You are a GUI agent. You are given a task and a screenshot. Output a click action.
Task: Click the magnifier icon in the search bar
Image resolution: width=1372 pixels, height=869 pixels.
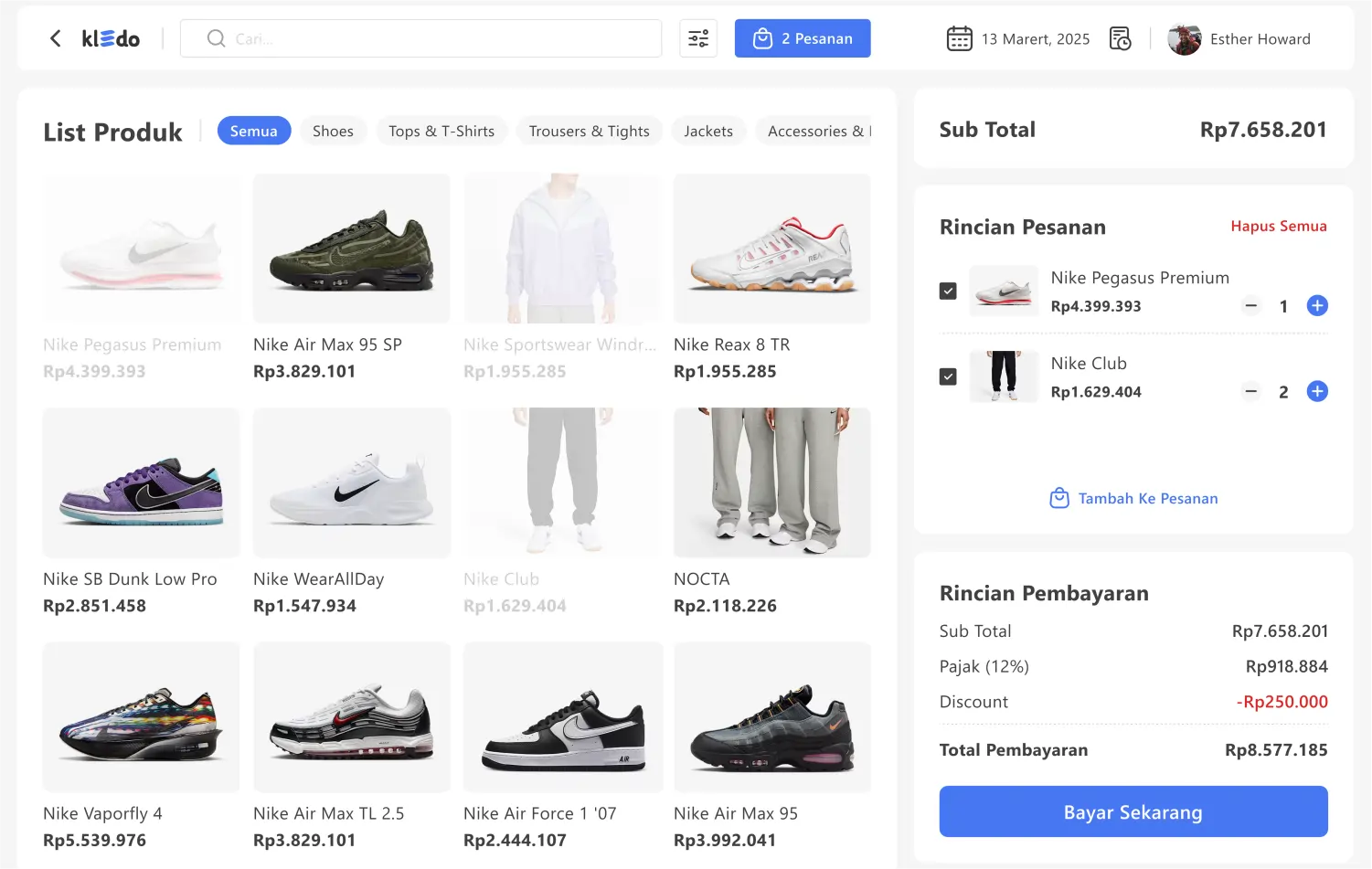pos(216,38)
